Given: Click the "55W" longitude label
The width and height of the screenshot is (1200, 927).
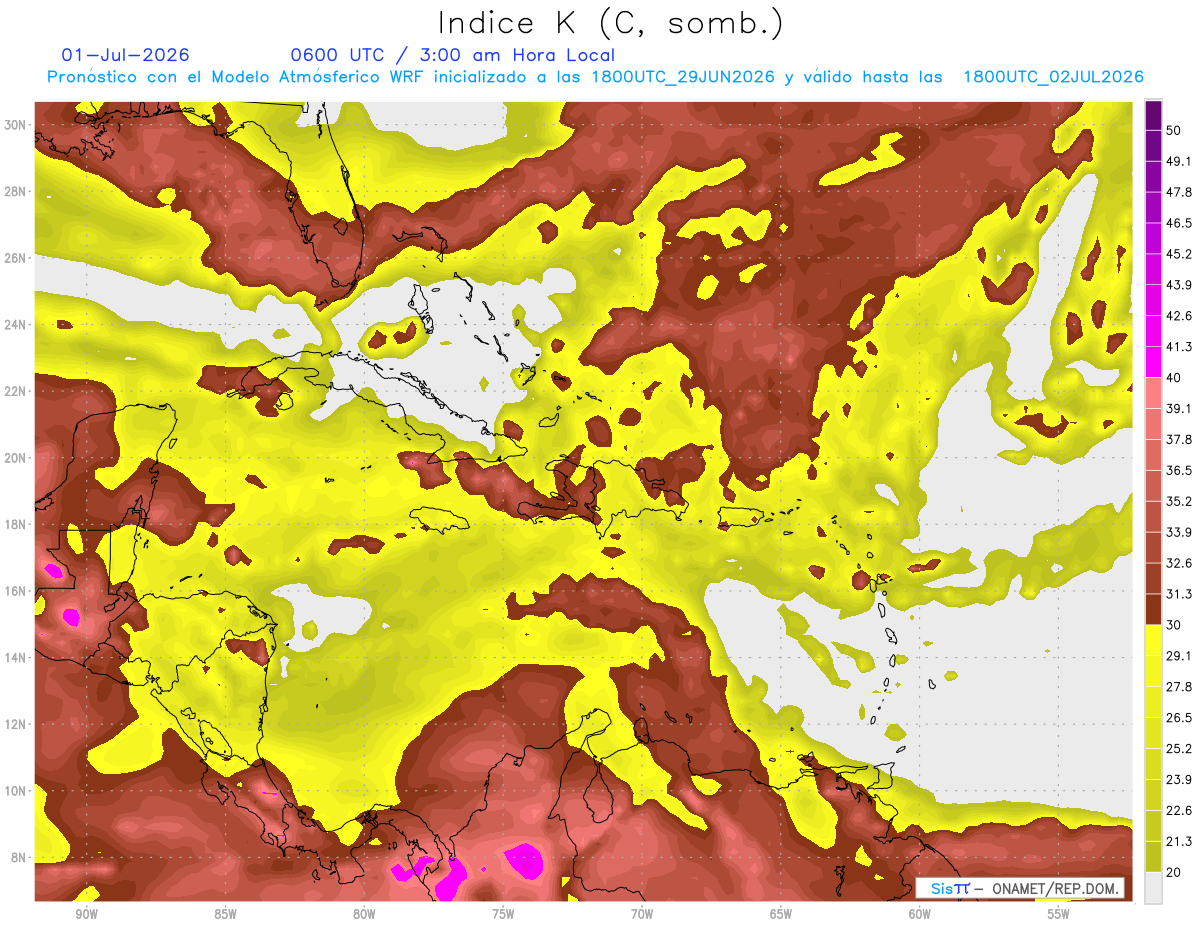Looking at the screenshot, I should point(1059,914).
